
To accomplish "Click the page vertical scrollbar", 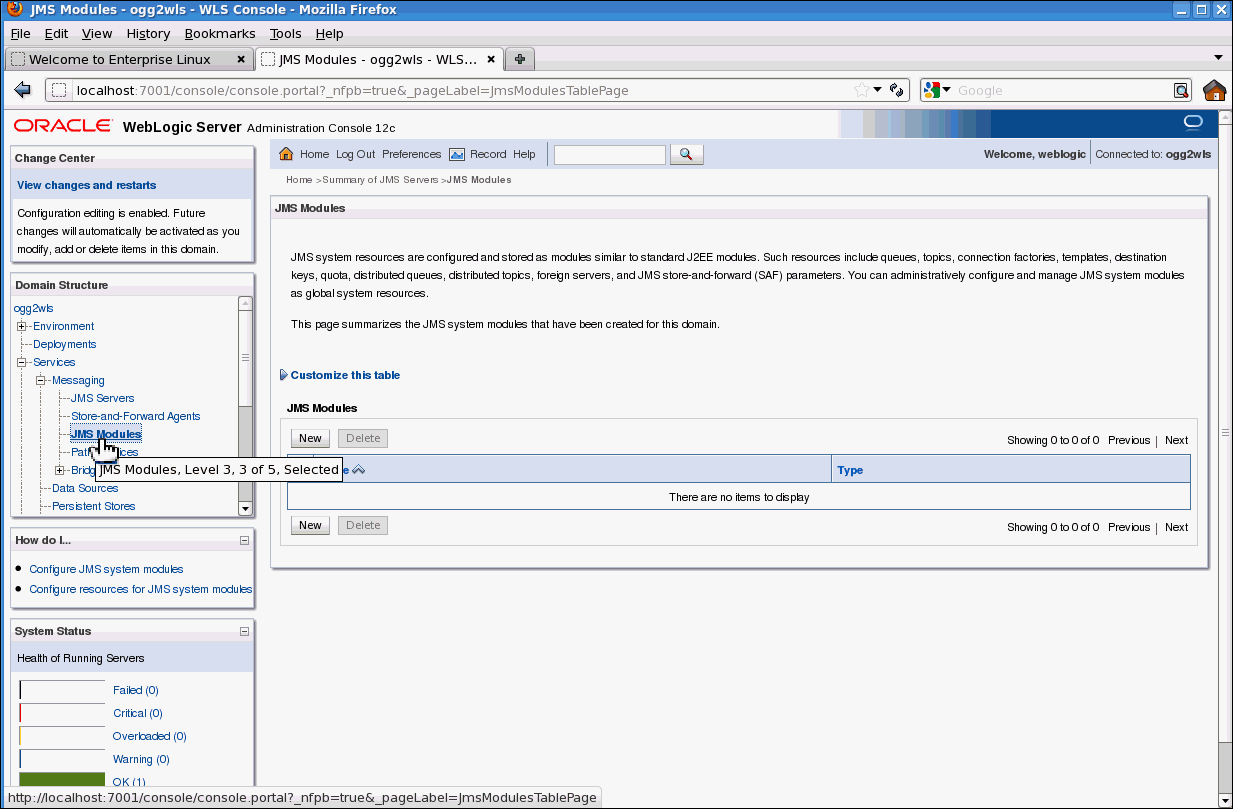I will pyautogui.click(x=1225, y=433).
